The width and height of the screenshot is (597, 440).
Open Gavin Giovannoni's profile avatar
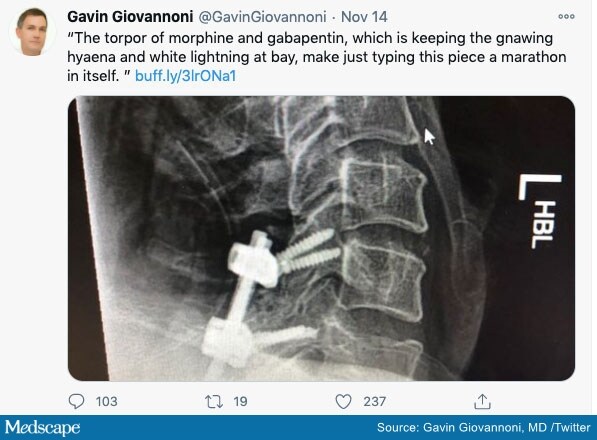(32, 32)
